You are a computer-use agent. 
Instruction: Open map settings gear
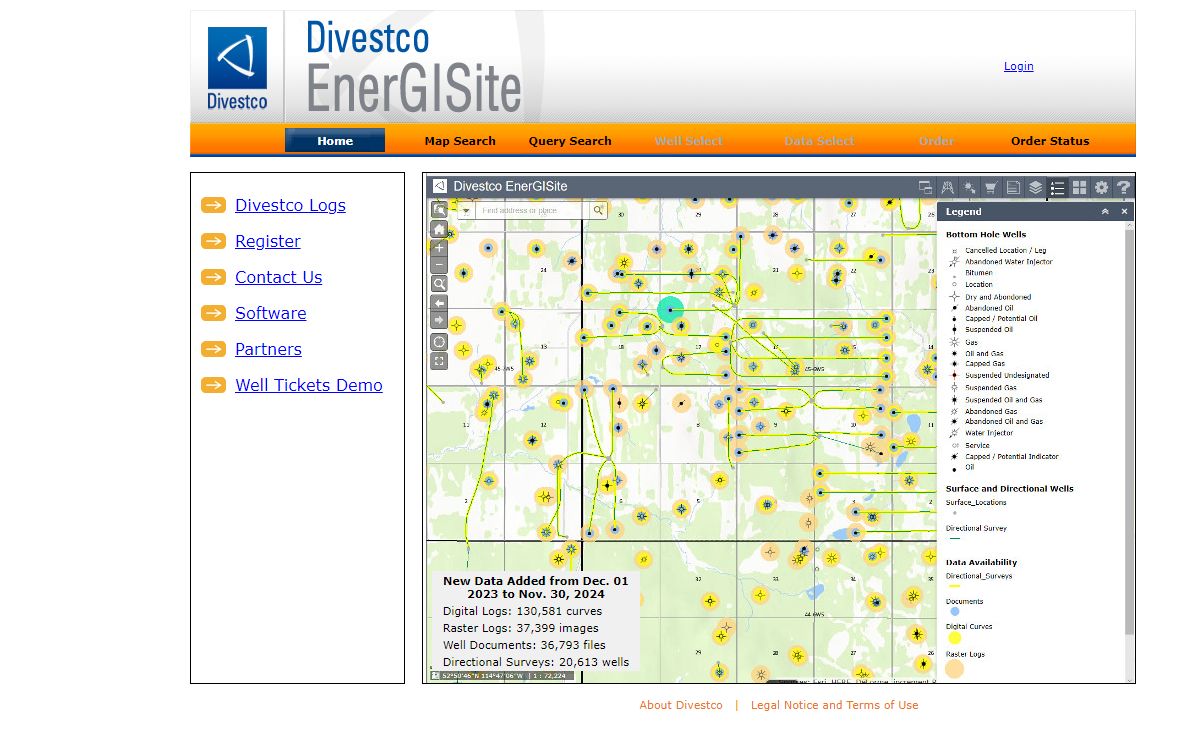point(1101,187)
